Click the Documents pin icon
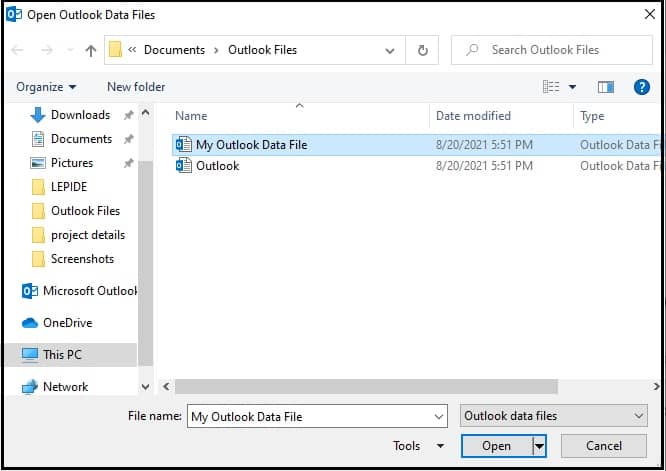The height and width of the screenshot is (471, 666). pos(128,139)
